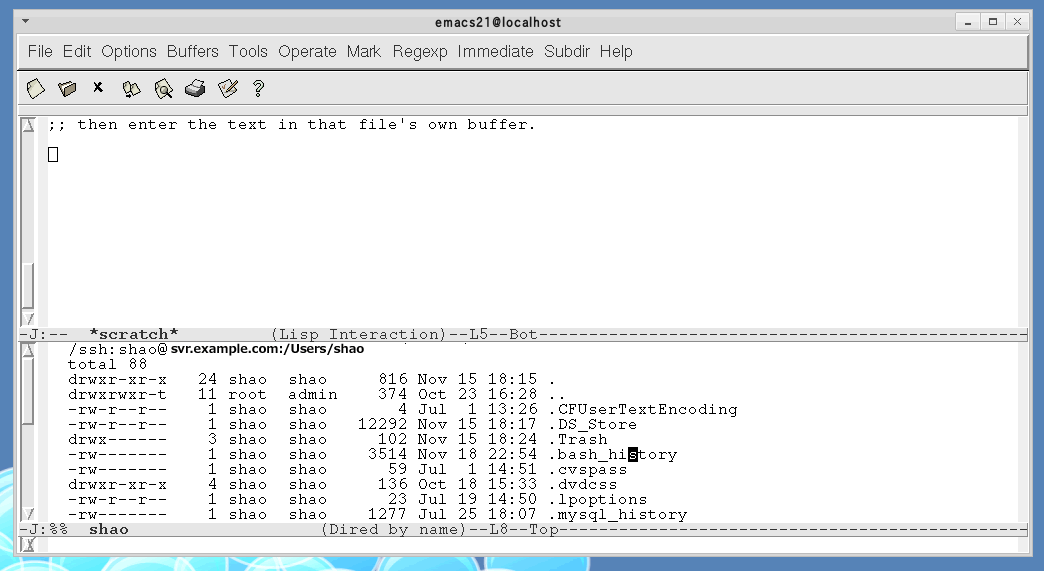Click the Dired pane scrollbar thumb

tap(28, 391)
